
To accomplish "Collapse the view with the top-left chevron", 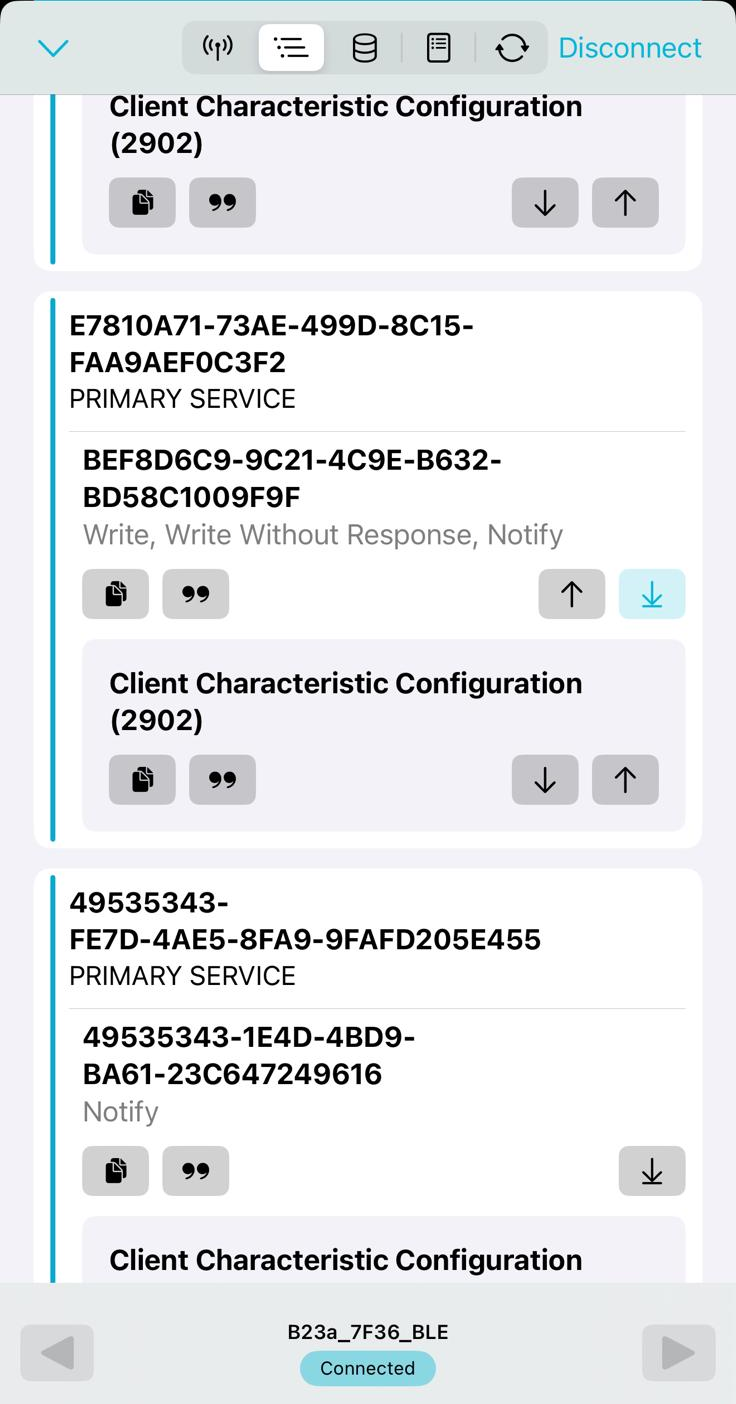I will coord(53,48).
